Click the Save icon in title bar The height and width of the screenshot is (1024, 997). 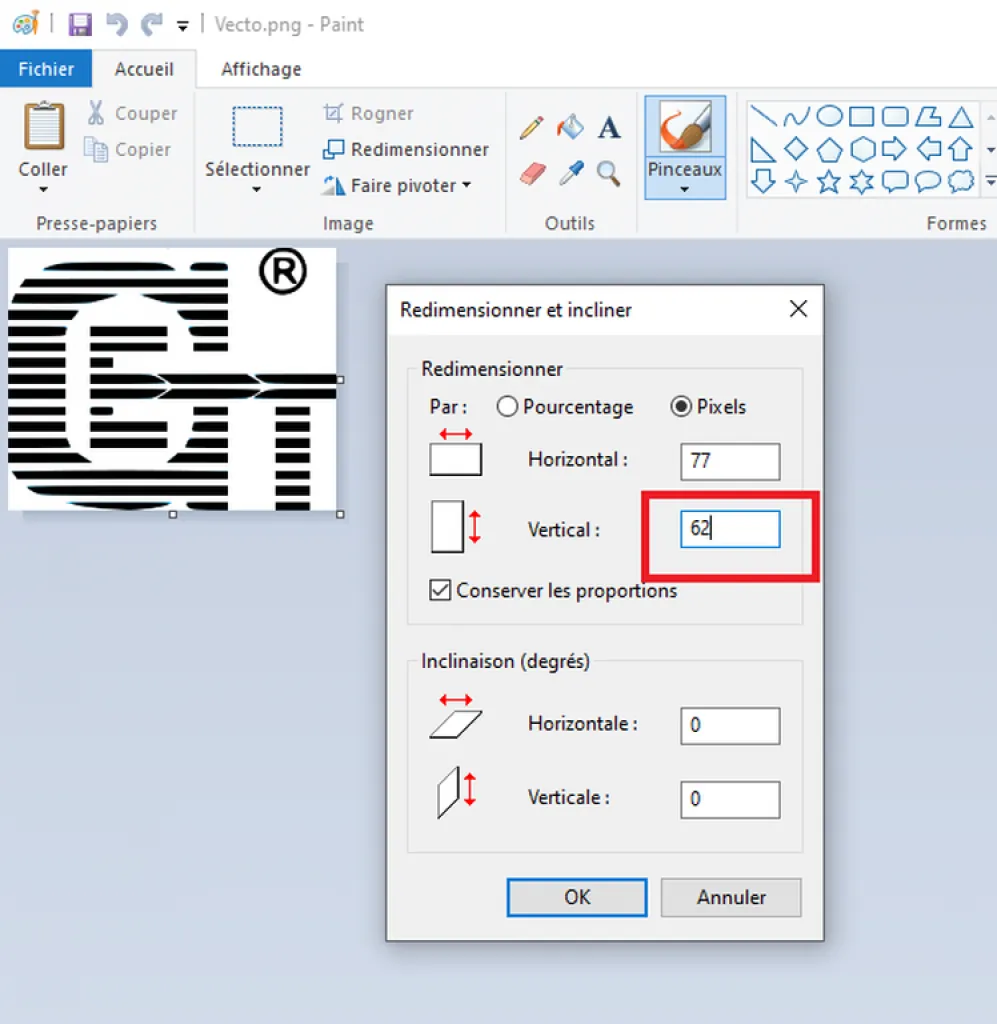click(x=80, y=25)
